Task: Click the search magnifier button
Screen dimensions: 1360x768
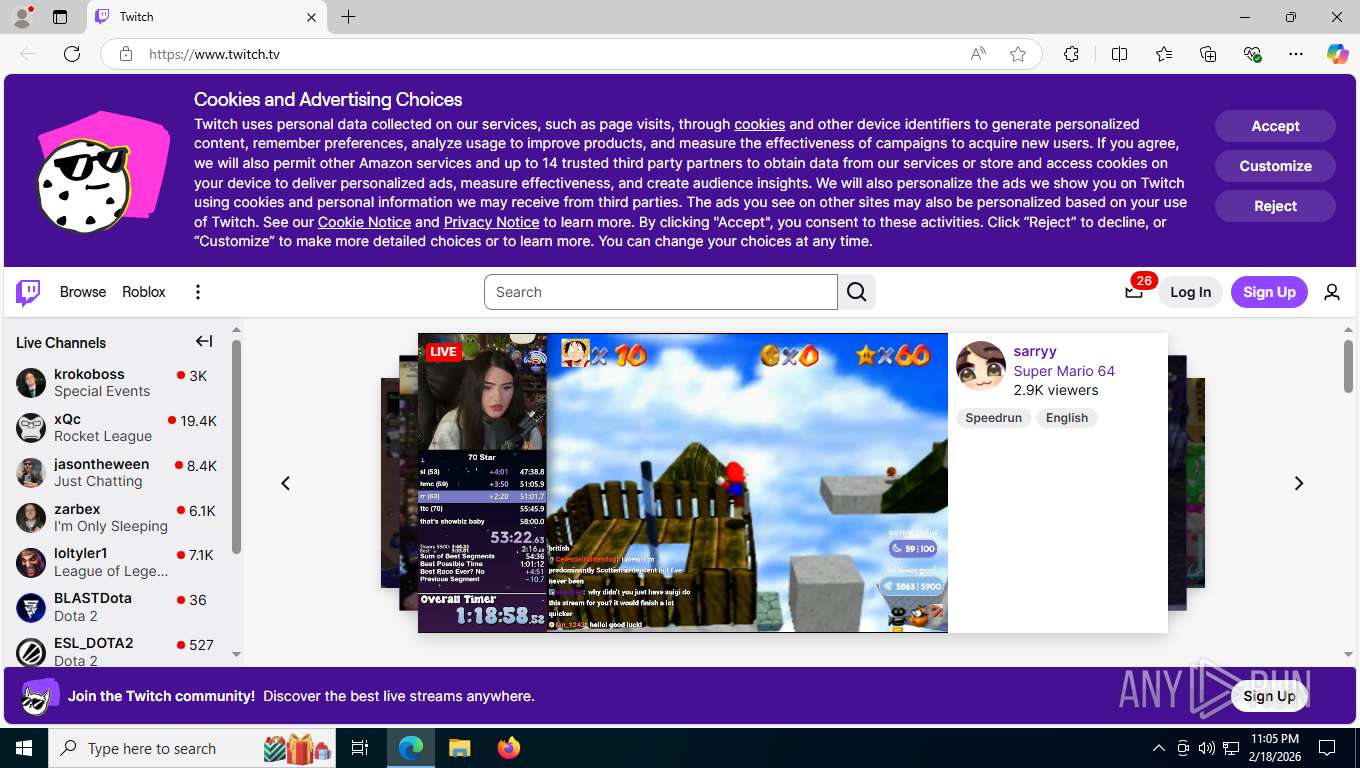Action: pyautogui.click(x=857, y=292)
